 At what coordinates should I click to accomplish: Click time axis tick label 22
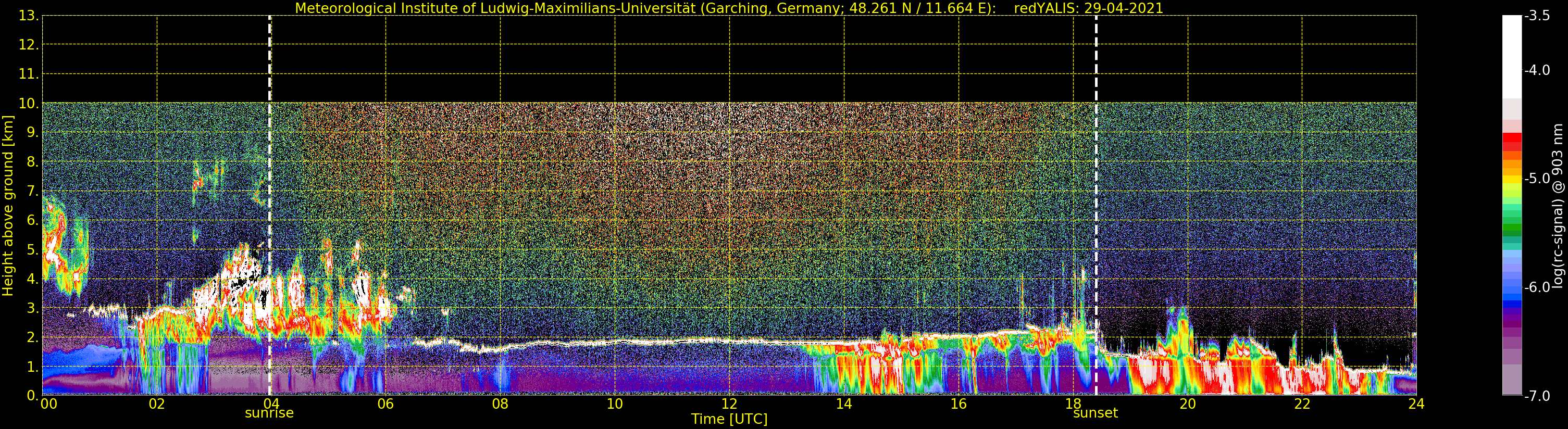(x=1302, y=403)
